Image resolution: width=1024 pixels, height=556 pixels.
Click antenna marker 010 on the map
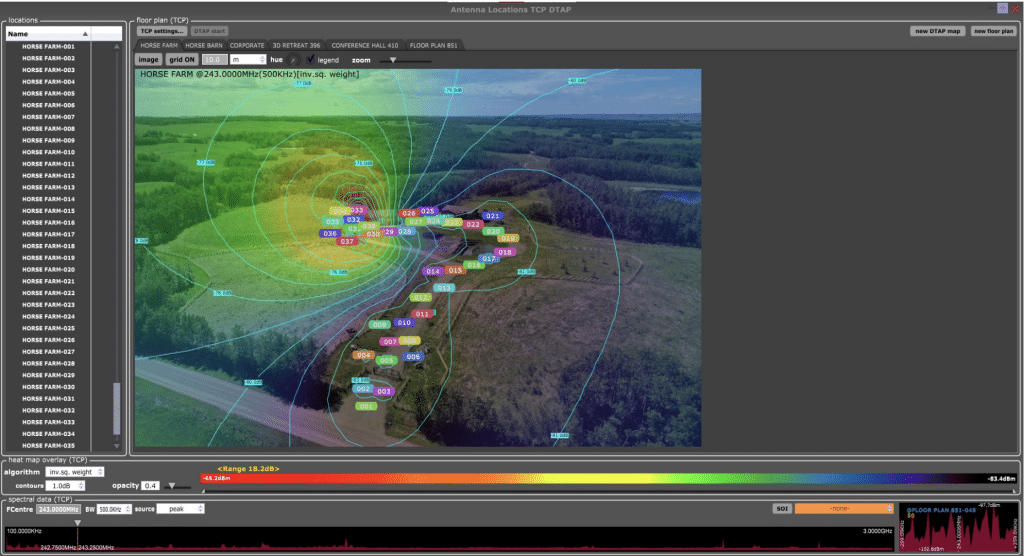click(404, 323)
